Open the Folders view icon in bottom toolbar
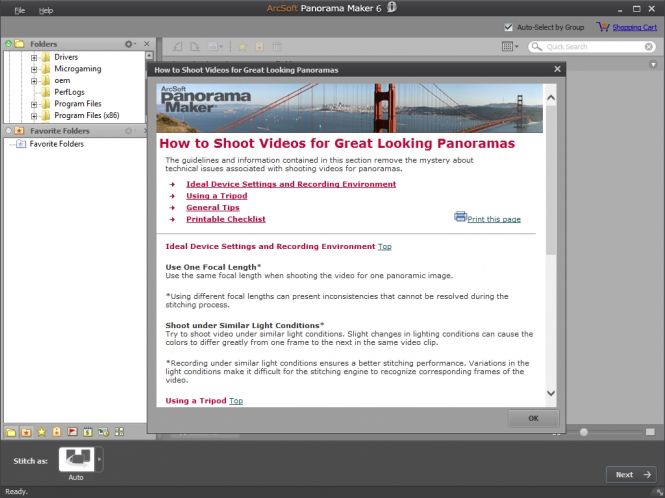Viewport: 665px width, 498px height. [x=11, y=432]
